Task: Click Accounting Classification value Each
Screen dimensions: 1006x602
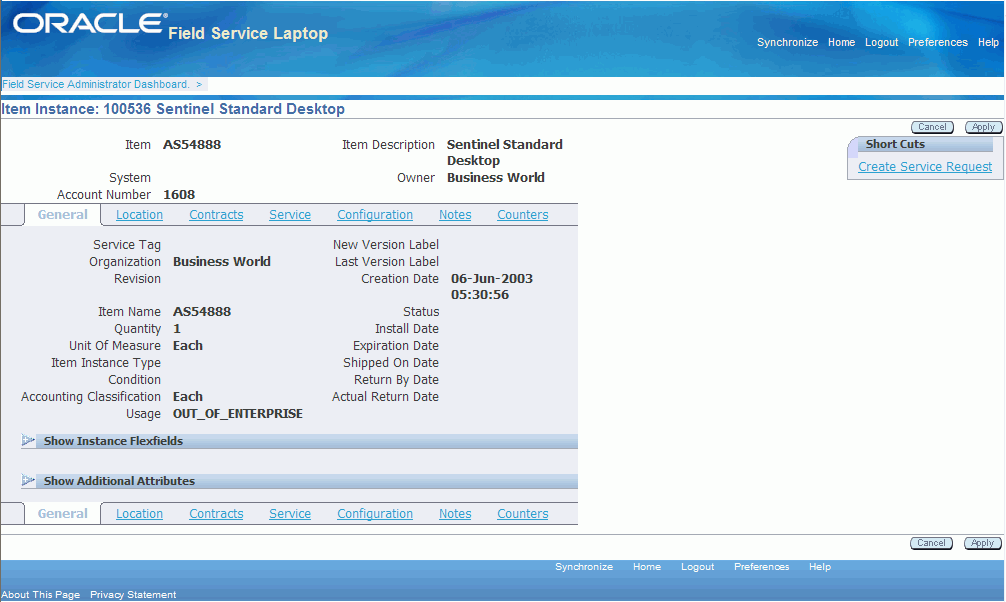Action: 187,397
